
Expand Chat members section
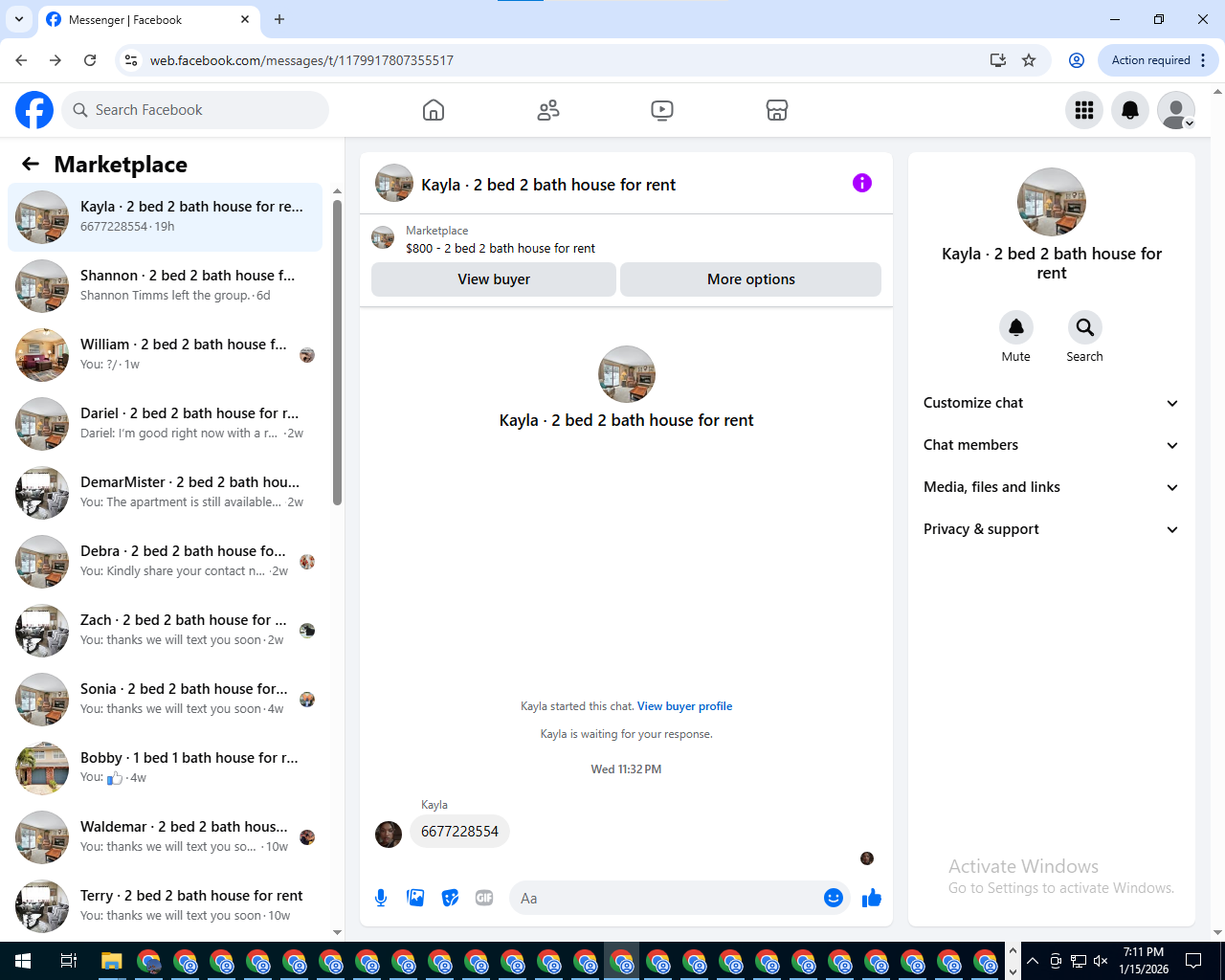coord(1052,445)
